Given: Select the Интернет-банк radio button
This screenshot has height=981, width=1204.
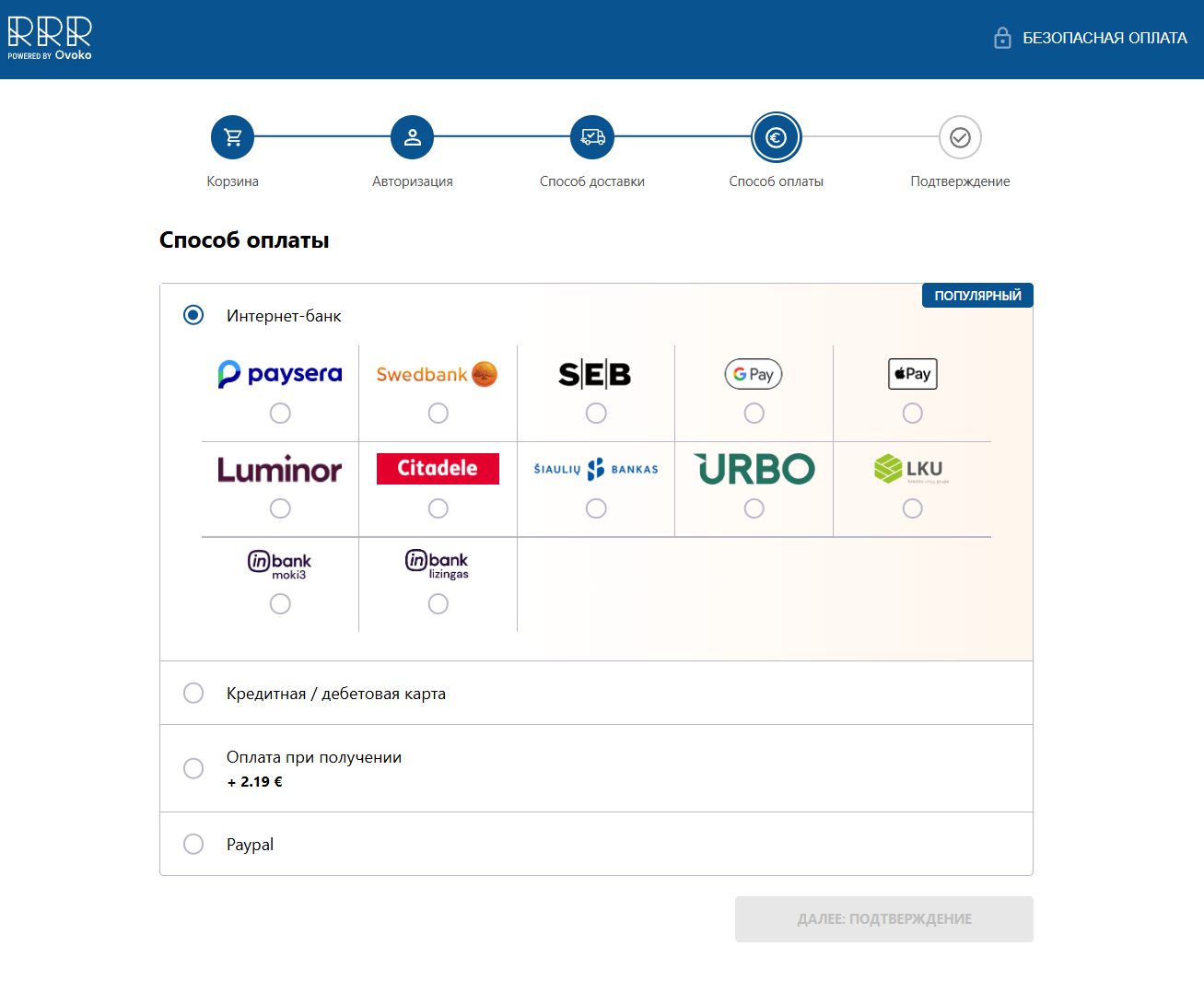Looking at the screenshot, I should tap(193, 315).
